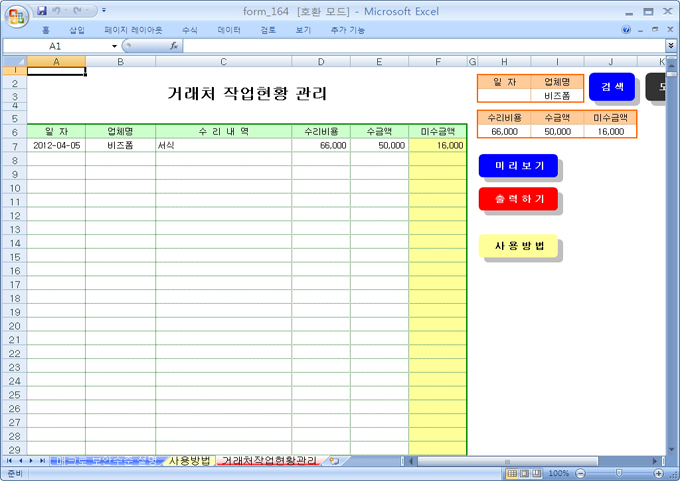Click the Undo icon in quick access toolbar
The image size is (680, 481).
pos(57,10)
